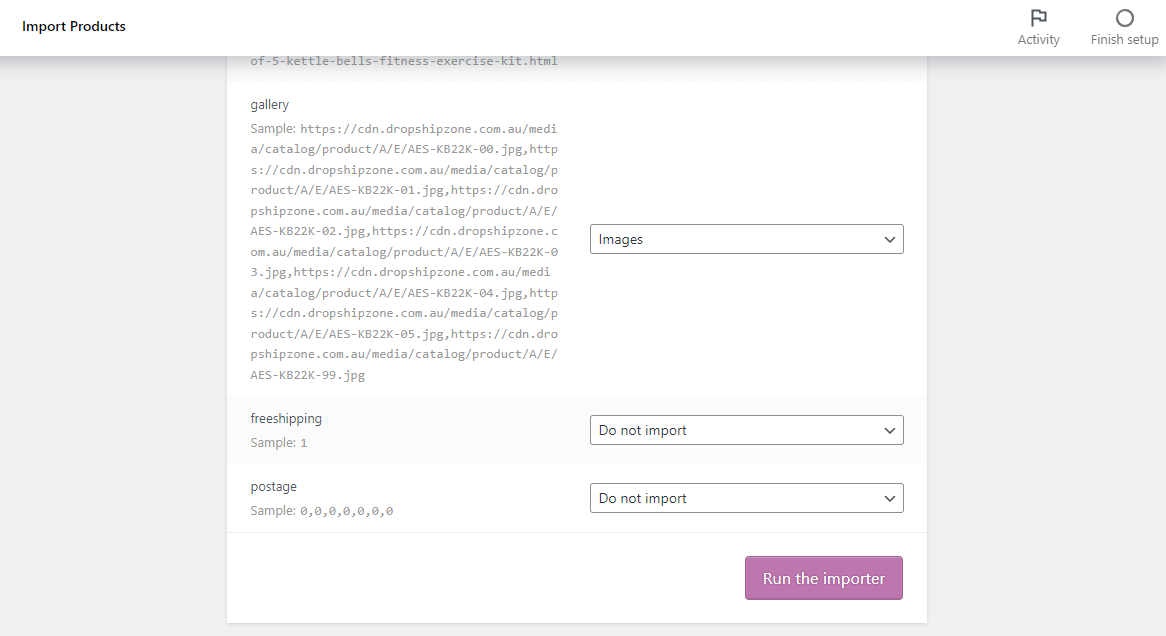The height and width of the screenshot is (636, 1166).
Task: Select the Import Products page title
Action: point(74,26)
